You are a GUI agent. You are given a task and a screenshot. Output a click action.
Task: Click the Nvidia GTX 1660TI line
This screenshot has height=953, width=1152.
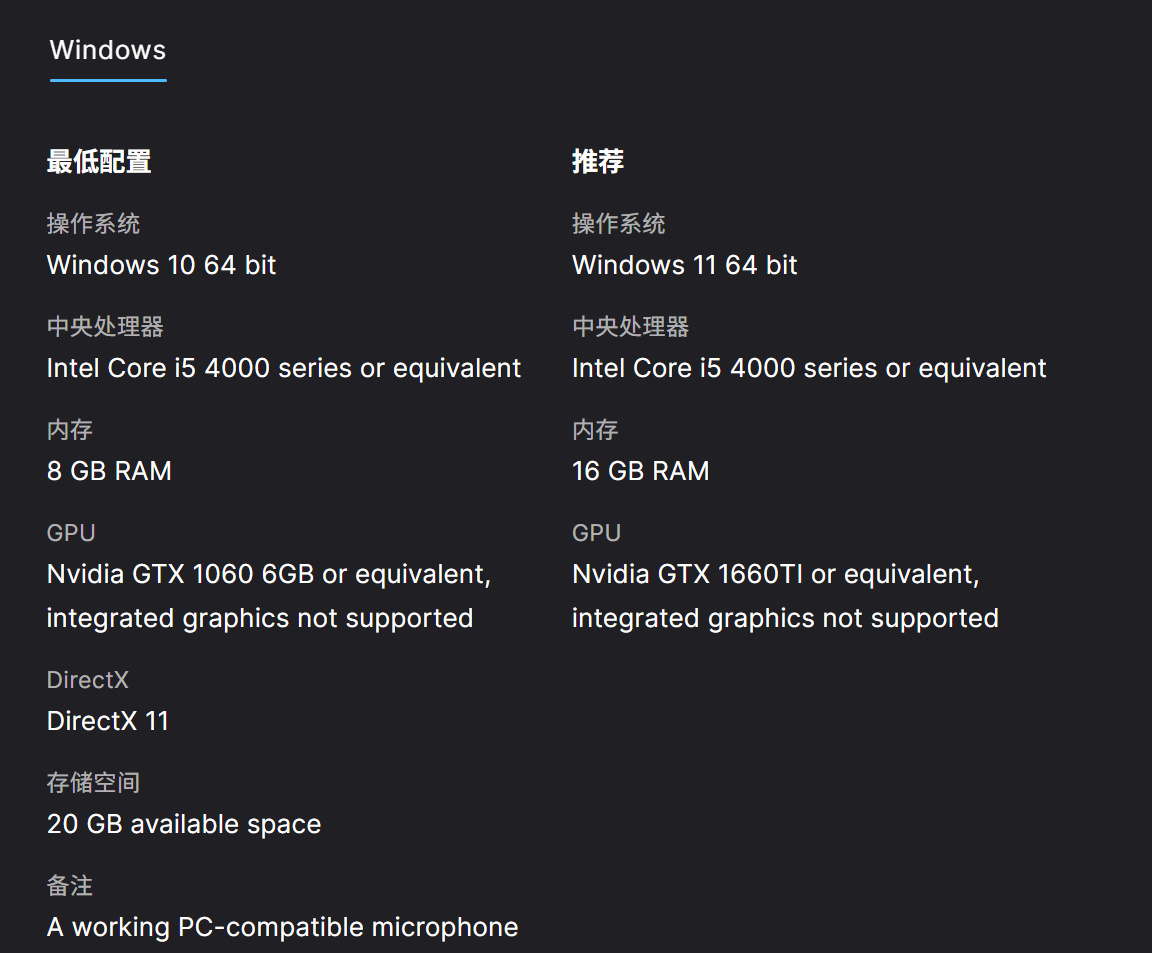(x=775, y=575)
